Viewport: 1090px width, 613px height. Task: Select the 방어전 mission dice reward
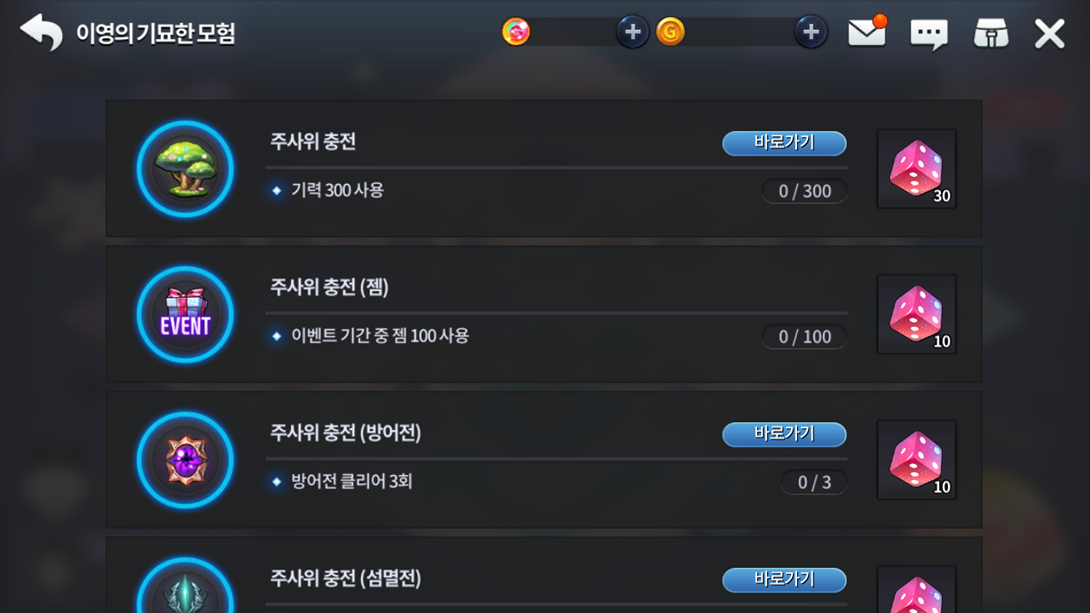pos(916,460)
